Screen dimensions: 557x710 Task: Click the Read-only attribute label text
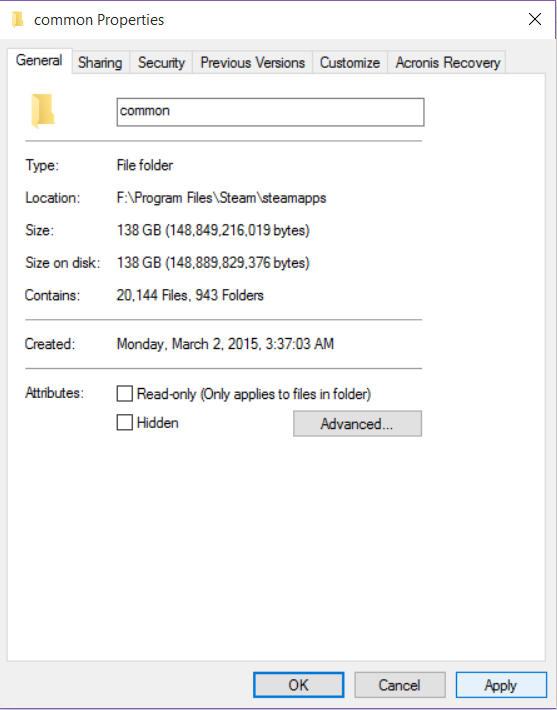[x=254, y=394]
